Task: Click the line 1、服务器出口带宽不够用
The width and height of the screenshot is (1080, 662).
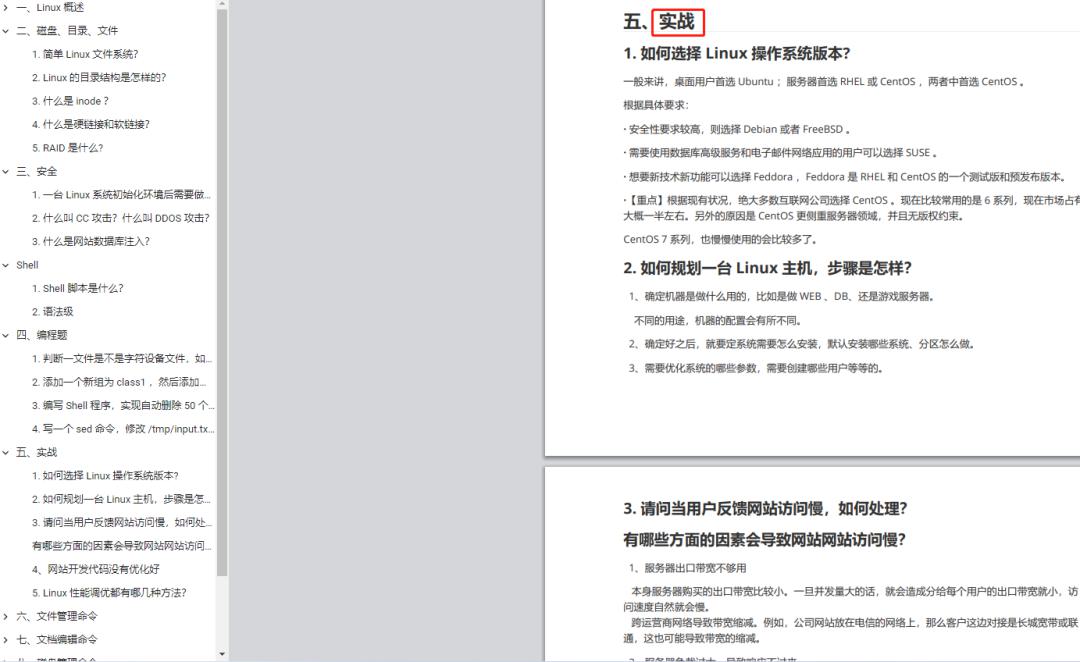Action: pos(687,568)
